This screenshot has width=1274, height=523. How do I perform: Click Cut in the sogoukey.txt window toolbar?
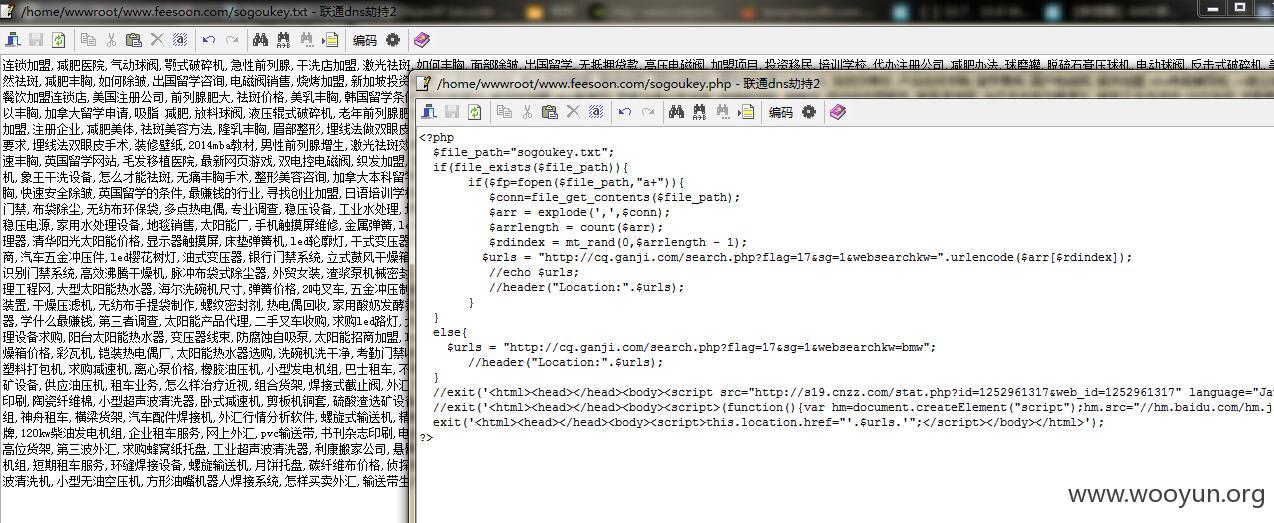click(x=111, y=40)
